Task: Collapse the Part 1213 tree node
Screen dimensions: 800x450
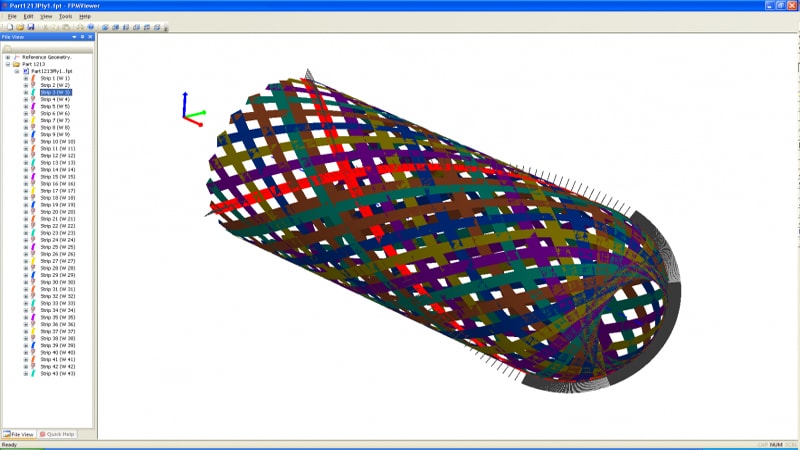Action: [x=7, y=65]
